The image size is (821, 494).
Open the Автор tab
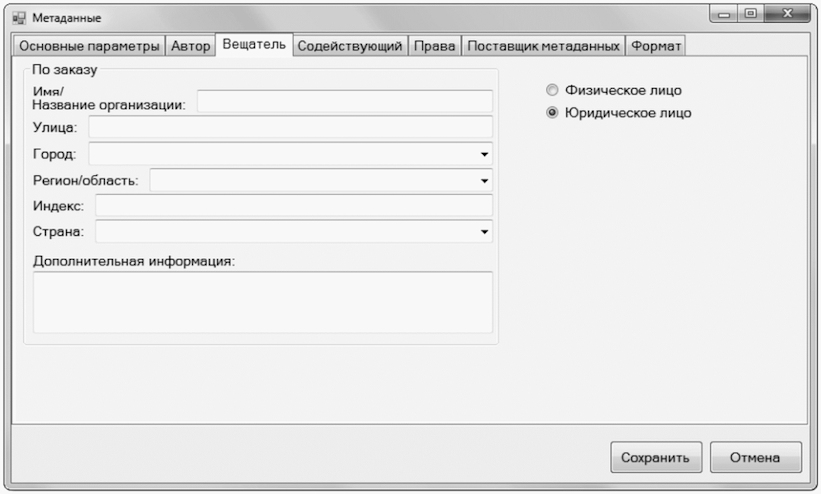pyautogui.click(x=190, y=46)
